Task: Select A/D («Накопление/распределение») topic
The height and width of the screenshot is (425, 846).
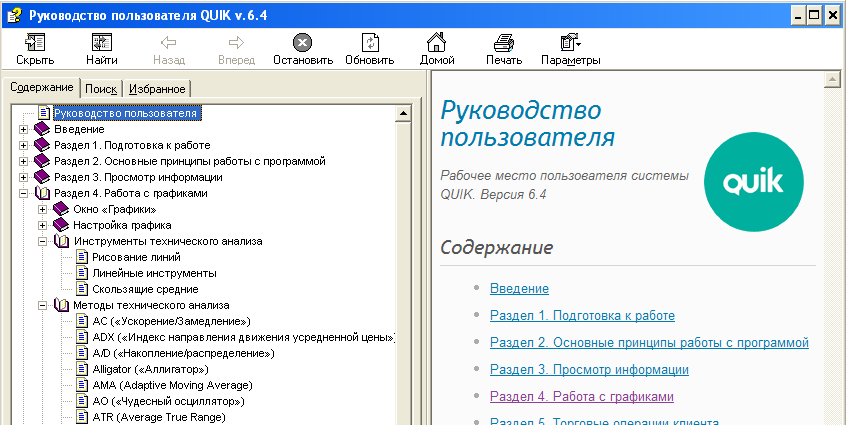Action: coord(183,353)
